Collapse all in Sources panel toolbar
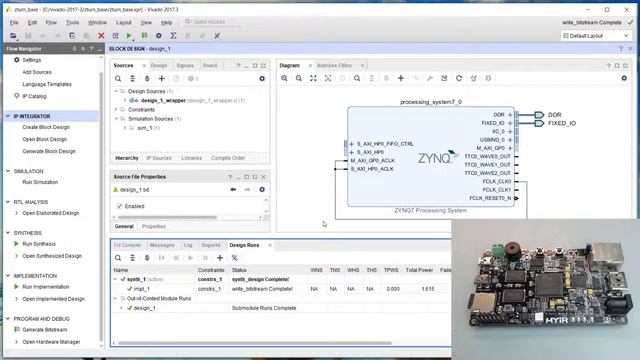 (x=133, y=78)
